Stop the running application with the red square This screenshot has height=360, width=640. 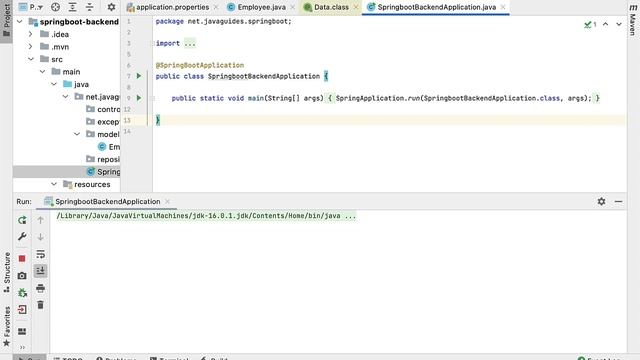click(22, 259)
